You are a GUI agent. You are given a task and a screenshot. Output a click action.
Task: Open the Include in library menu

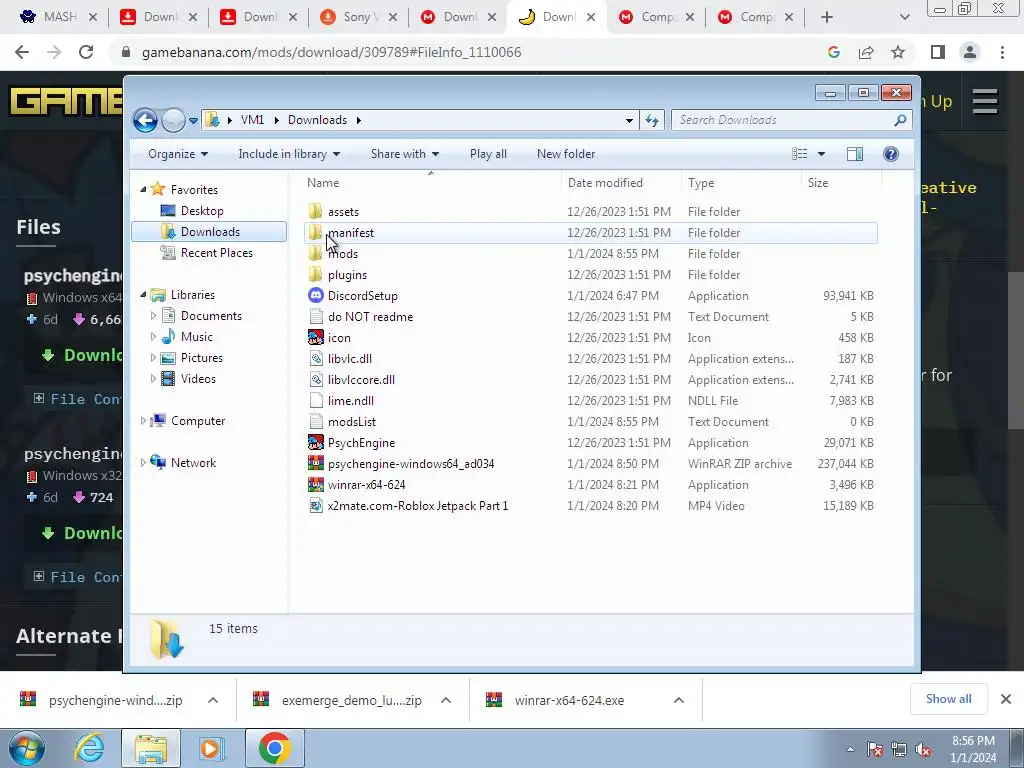pyautogui.click(x=289, y=154)
